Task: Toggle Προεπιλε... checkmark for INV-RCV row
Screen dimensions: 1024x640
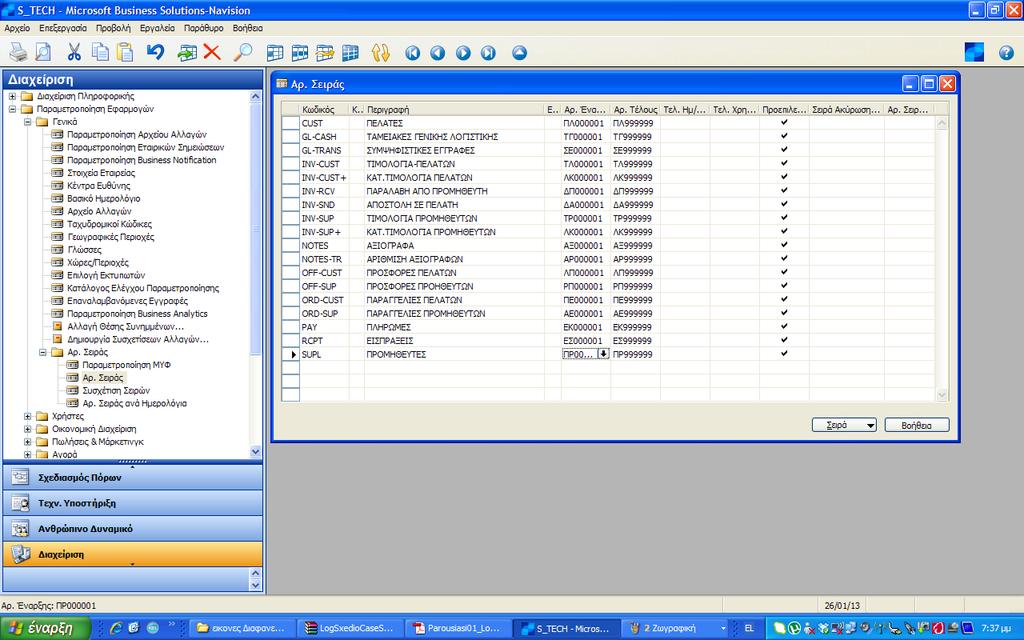Action: tap(784, 191)
